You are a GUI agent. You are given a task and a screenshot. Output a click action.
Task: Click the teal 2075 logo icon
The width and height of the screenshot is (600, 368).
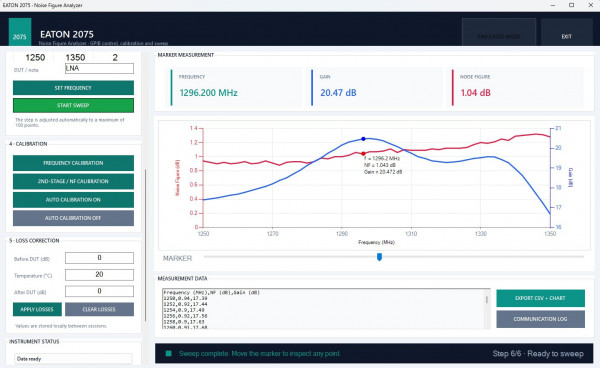coord(20,32)
